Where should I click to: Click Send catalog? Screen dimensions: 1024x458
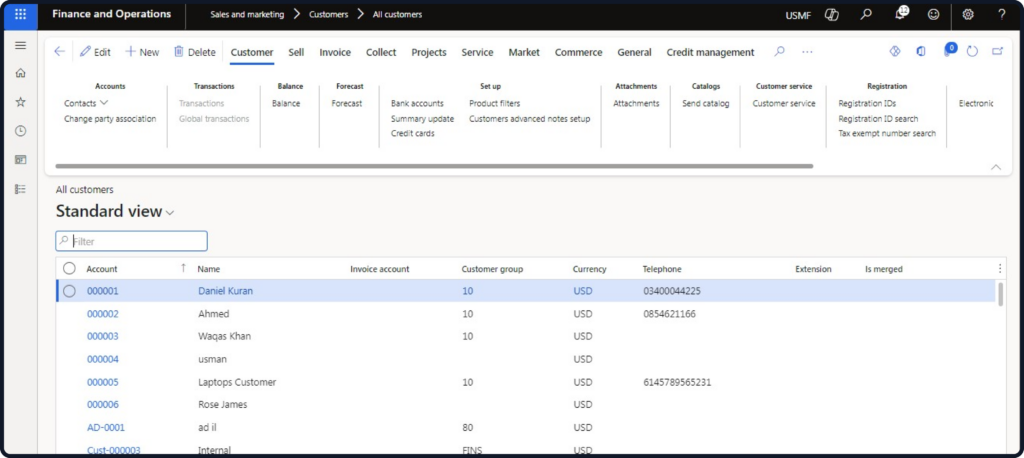[x=706, y=103]
